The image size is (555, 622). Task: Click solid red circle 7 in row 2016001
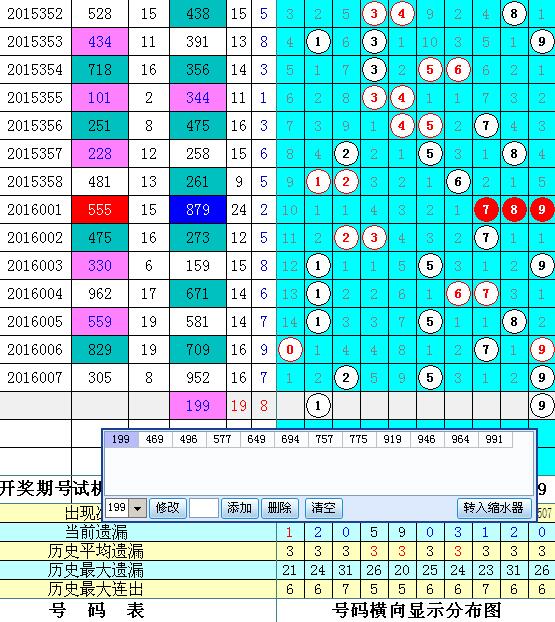tap(486, 209)
